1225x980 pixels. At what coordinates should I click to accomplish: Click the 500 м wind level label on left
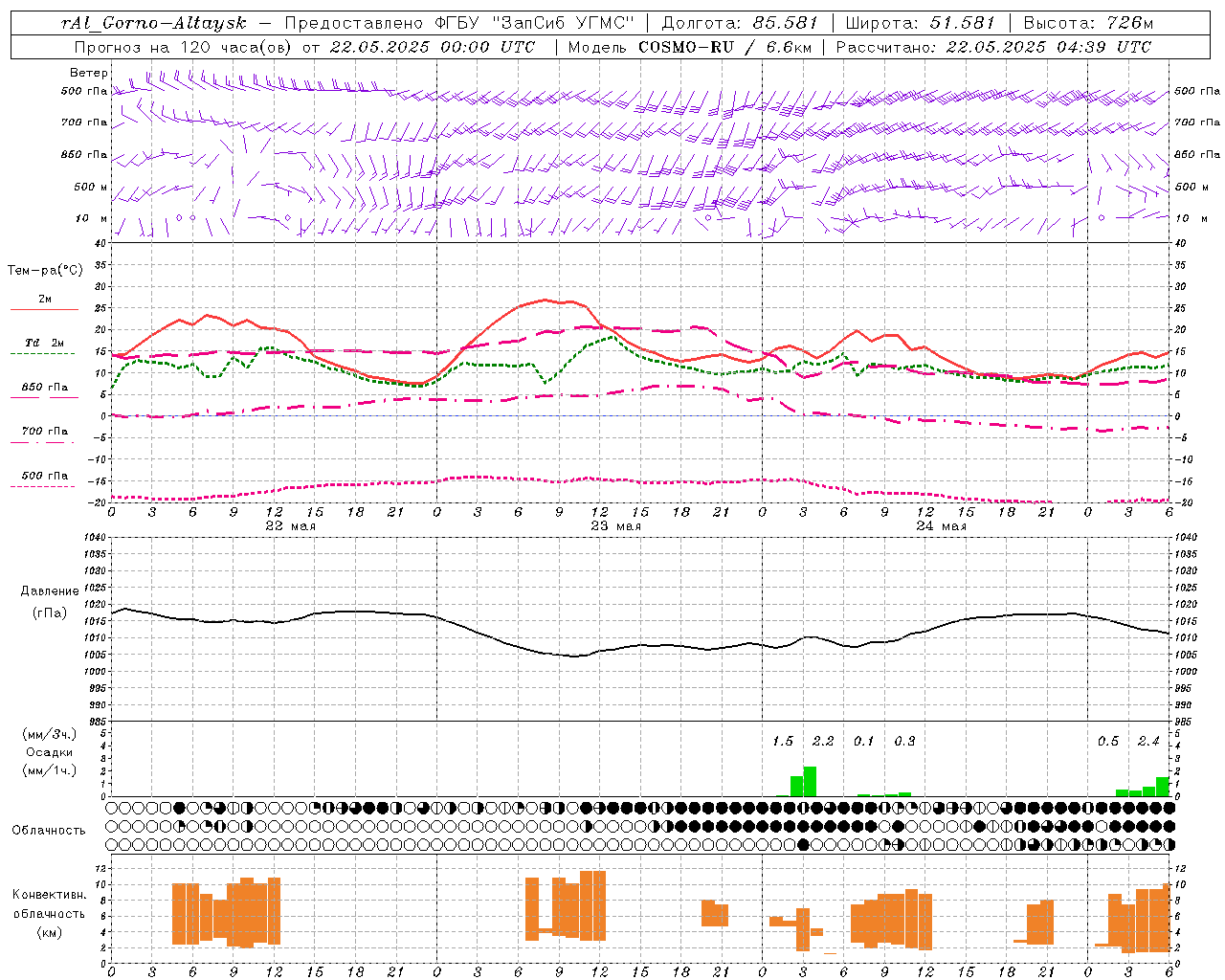(x=91, y=187)
